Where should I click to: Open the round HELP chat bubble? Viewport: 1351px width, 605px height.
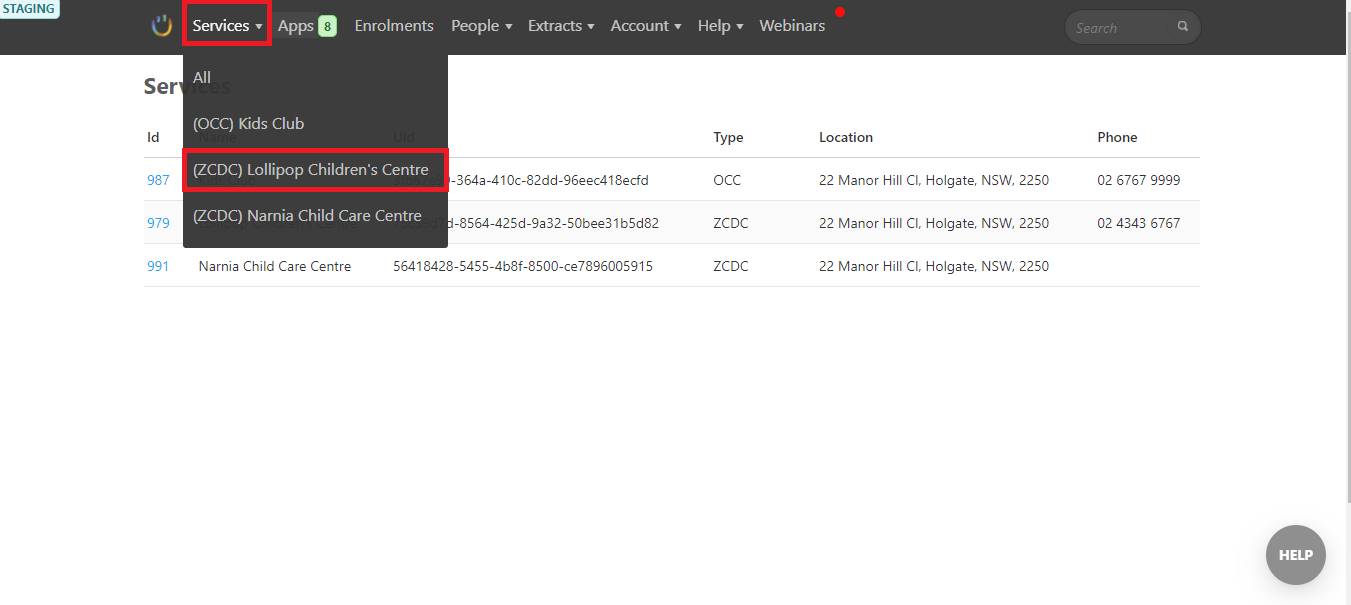click(x=1295, y=555)
